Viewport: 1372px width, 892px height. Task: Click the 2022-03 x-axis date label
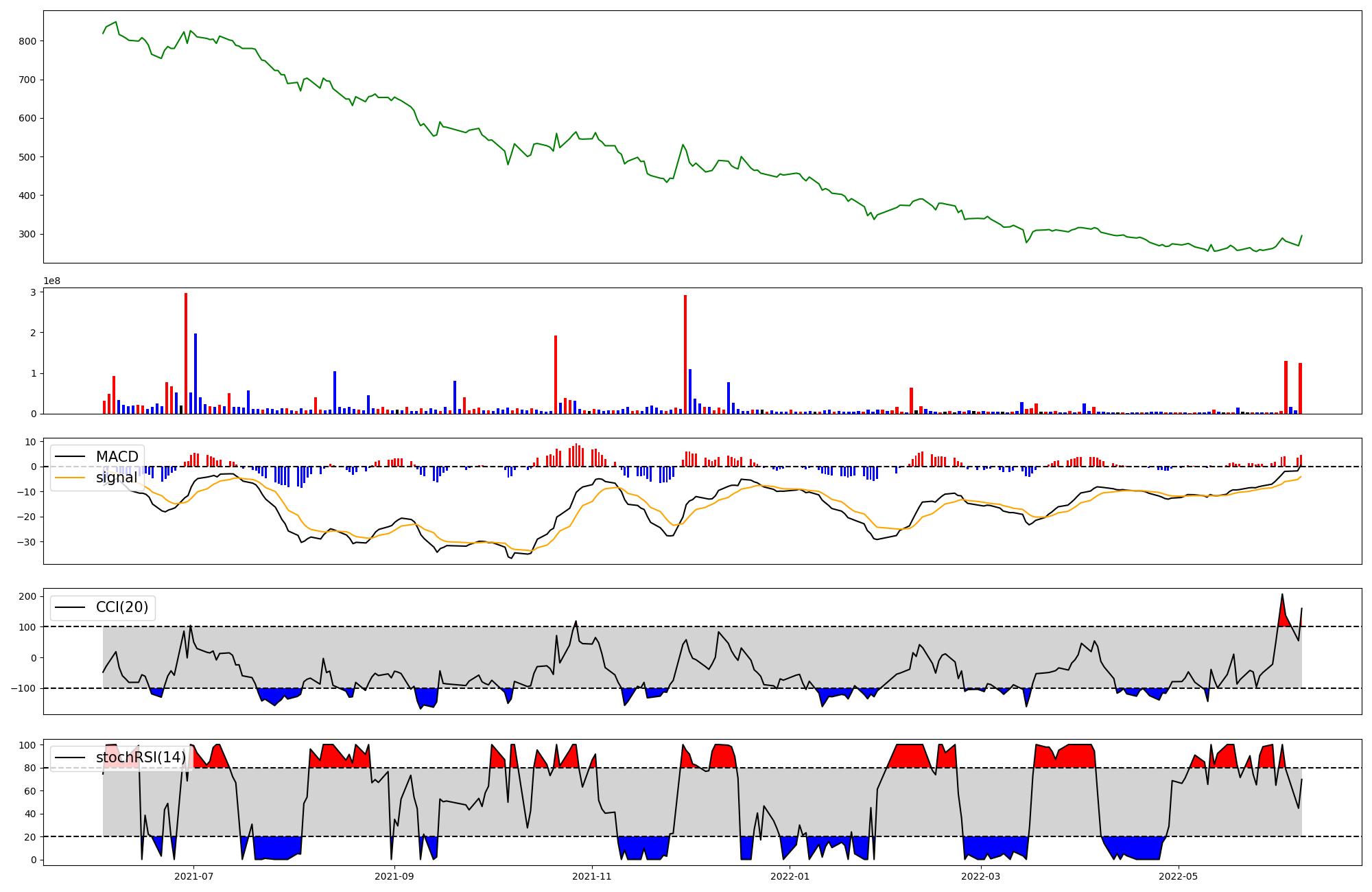coord(980,876)
